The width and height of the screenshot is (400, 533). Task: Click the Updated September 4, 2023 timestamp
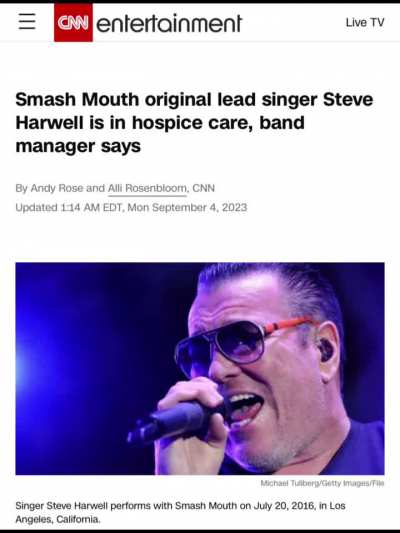(x=131, y=207)
